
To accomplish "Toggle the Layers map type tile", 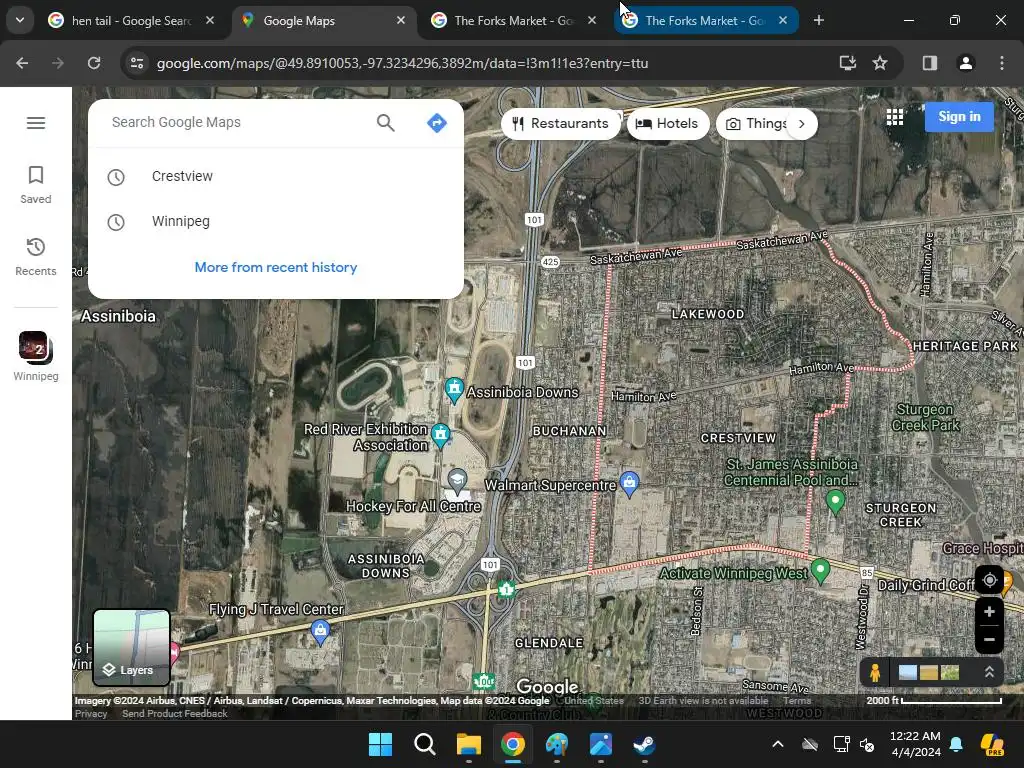I will (x=132, y=647).
